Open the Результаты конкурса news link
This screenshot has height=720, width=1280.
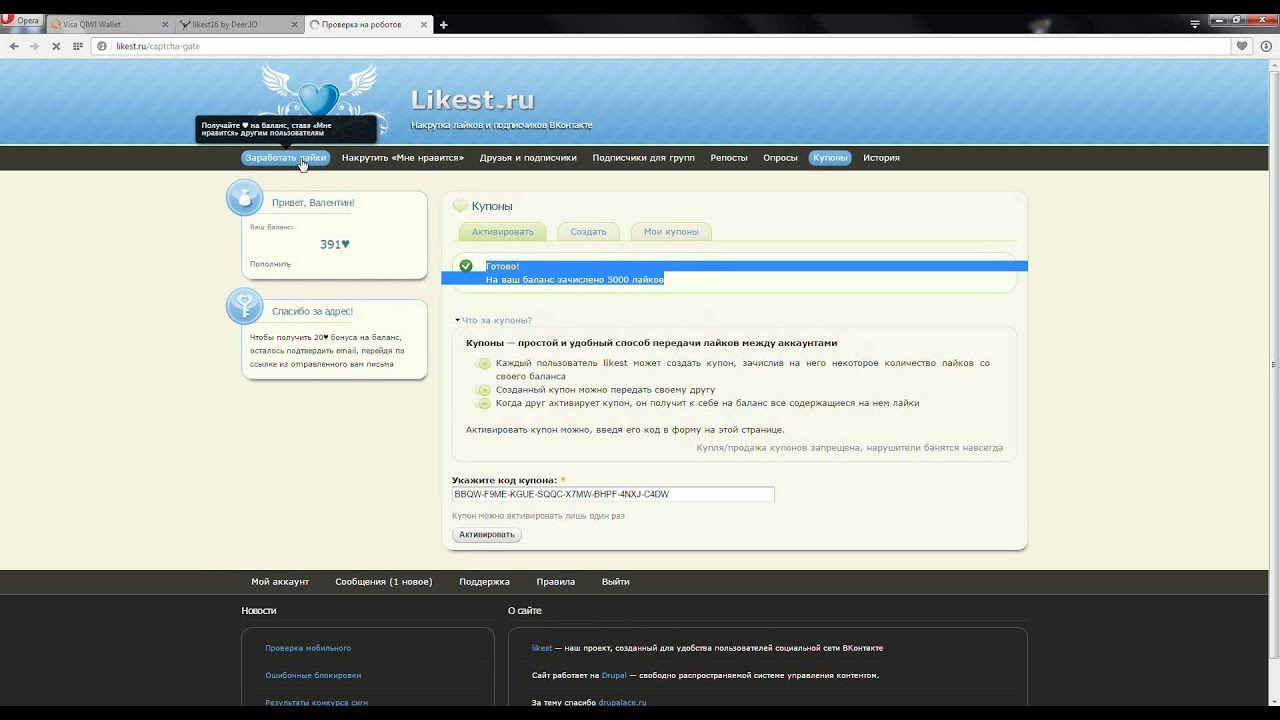316,702
